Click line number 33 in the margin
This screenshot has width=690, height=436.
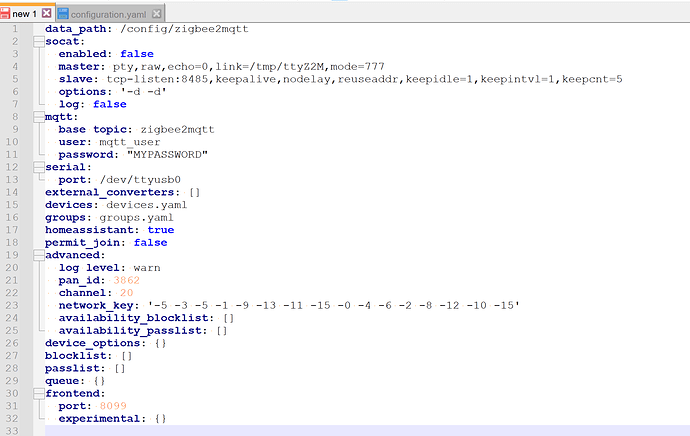(x=12, y=431)
